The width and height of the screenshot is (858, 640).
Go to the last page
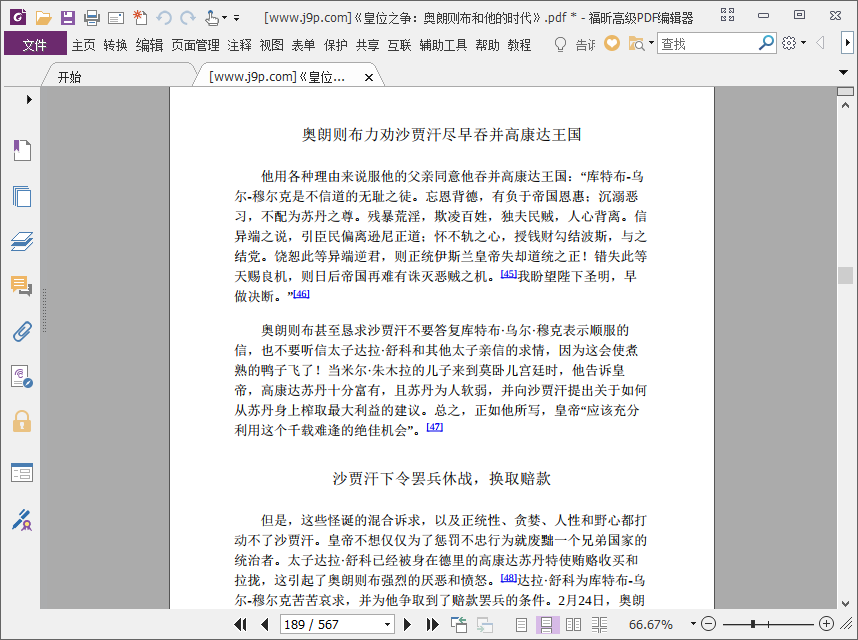(x=432, y=624)
